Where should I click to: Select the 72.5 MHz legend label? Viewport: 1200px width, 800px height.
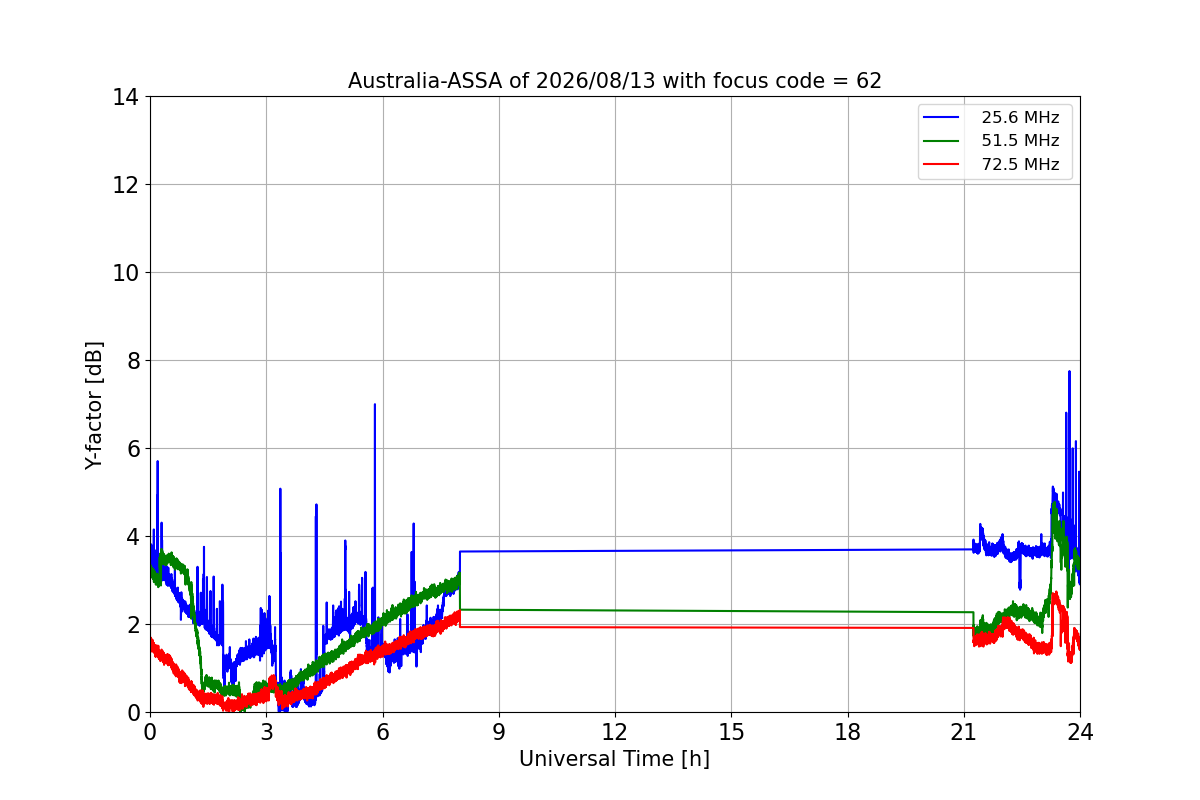click(1020, 164)
